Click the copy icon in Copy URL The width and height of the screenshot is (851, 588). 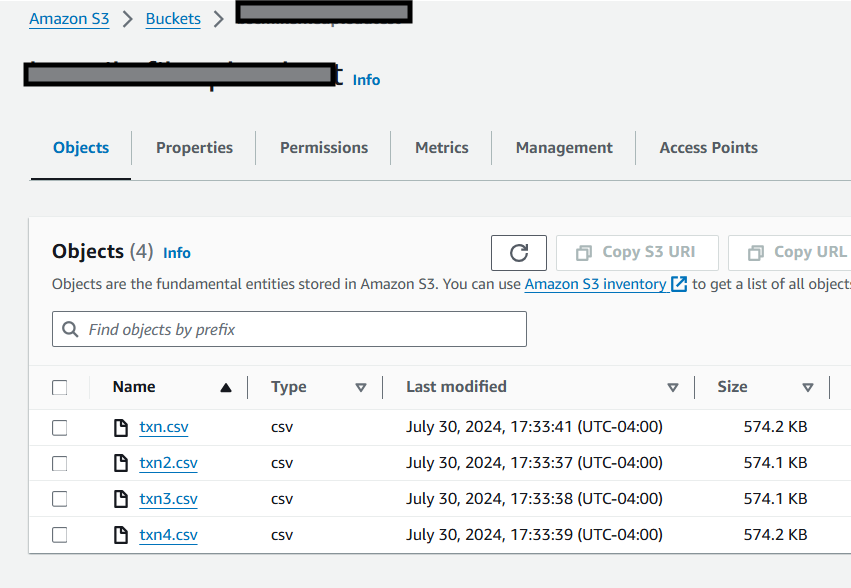pos(755,252)
